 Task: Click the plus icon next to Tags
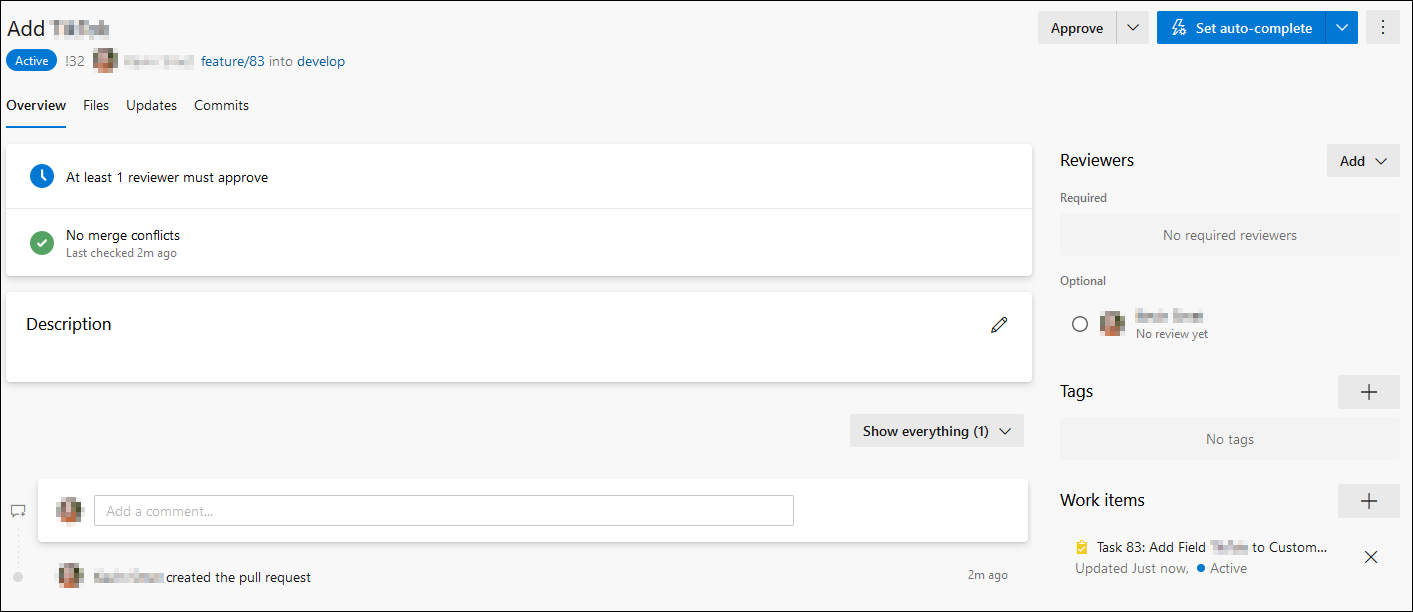coord(1368,392)
